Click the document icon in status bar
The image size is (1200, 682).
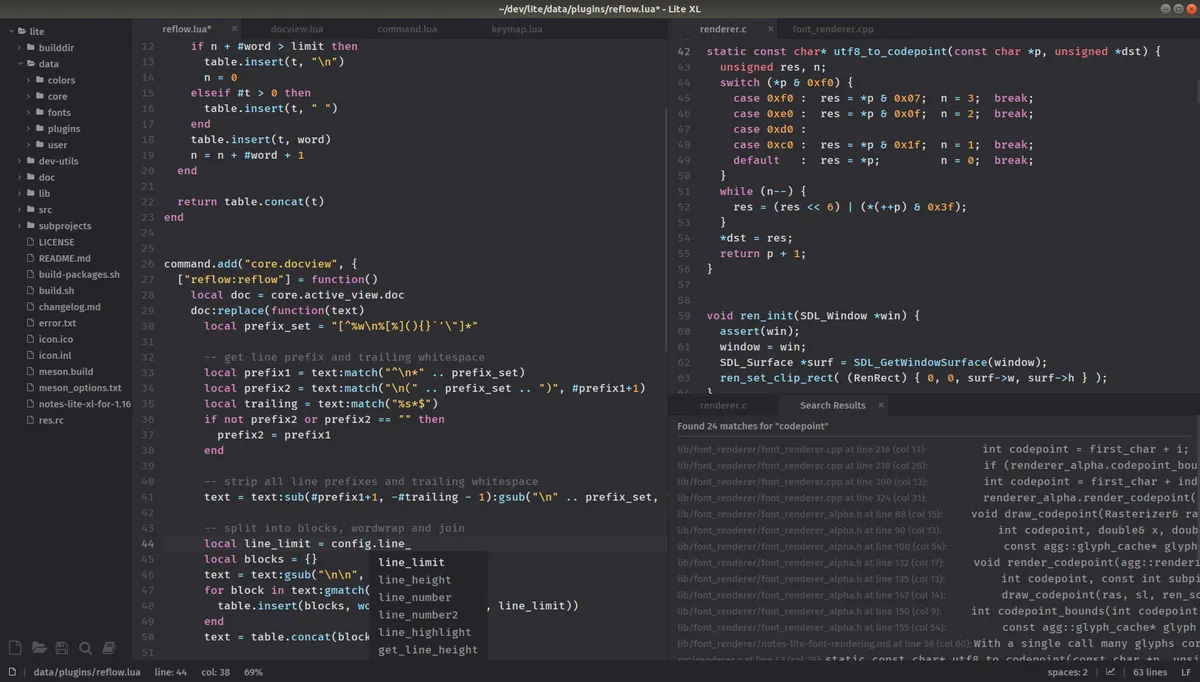(12, 672)
